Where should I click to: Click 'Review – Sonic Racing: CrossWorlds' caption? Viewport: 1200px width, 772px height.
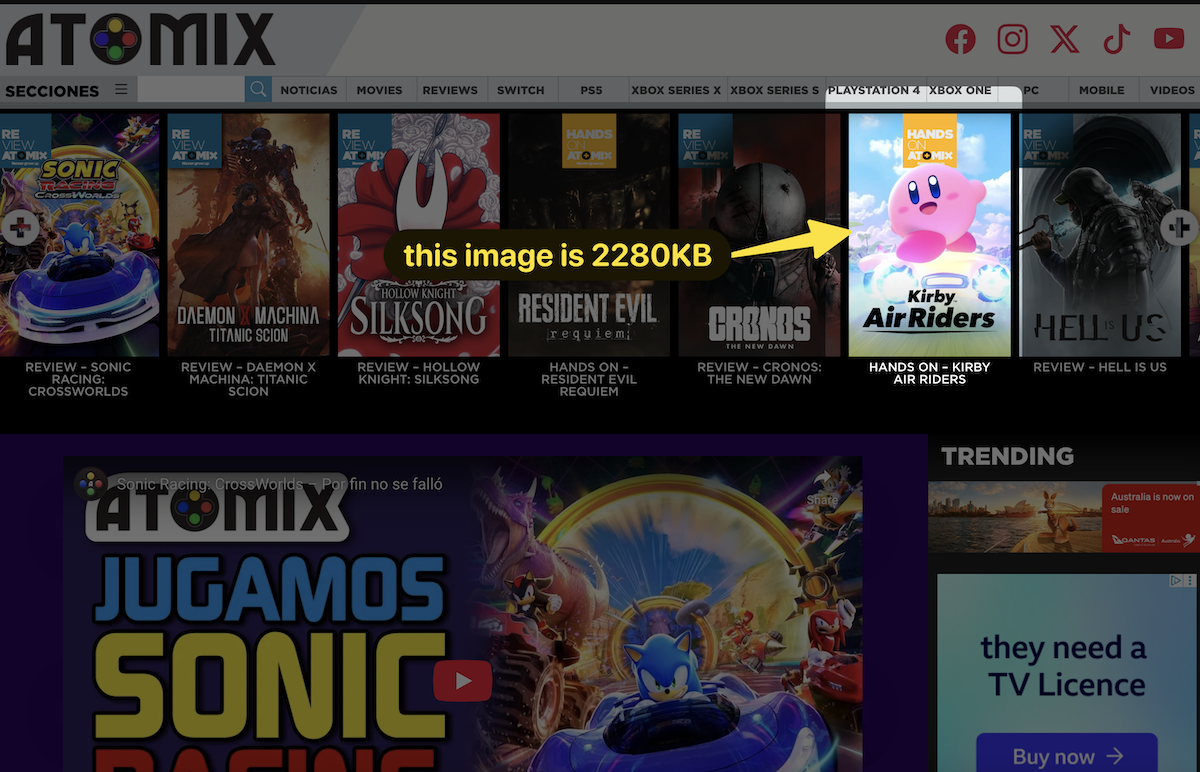tap(78, 379)
